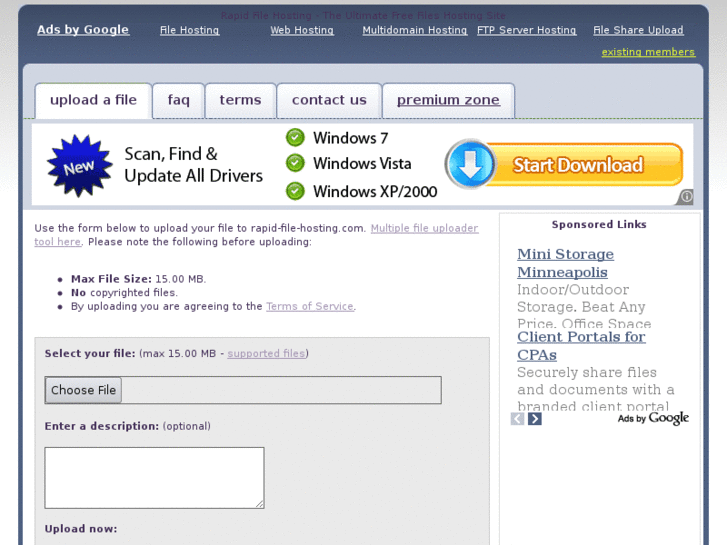Click the green check next to Windows 7

[x=295, y=137]
